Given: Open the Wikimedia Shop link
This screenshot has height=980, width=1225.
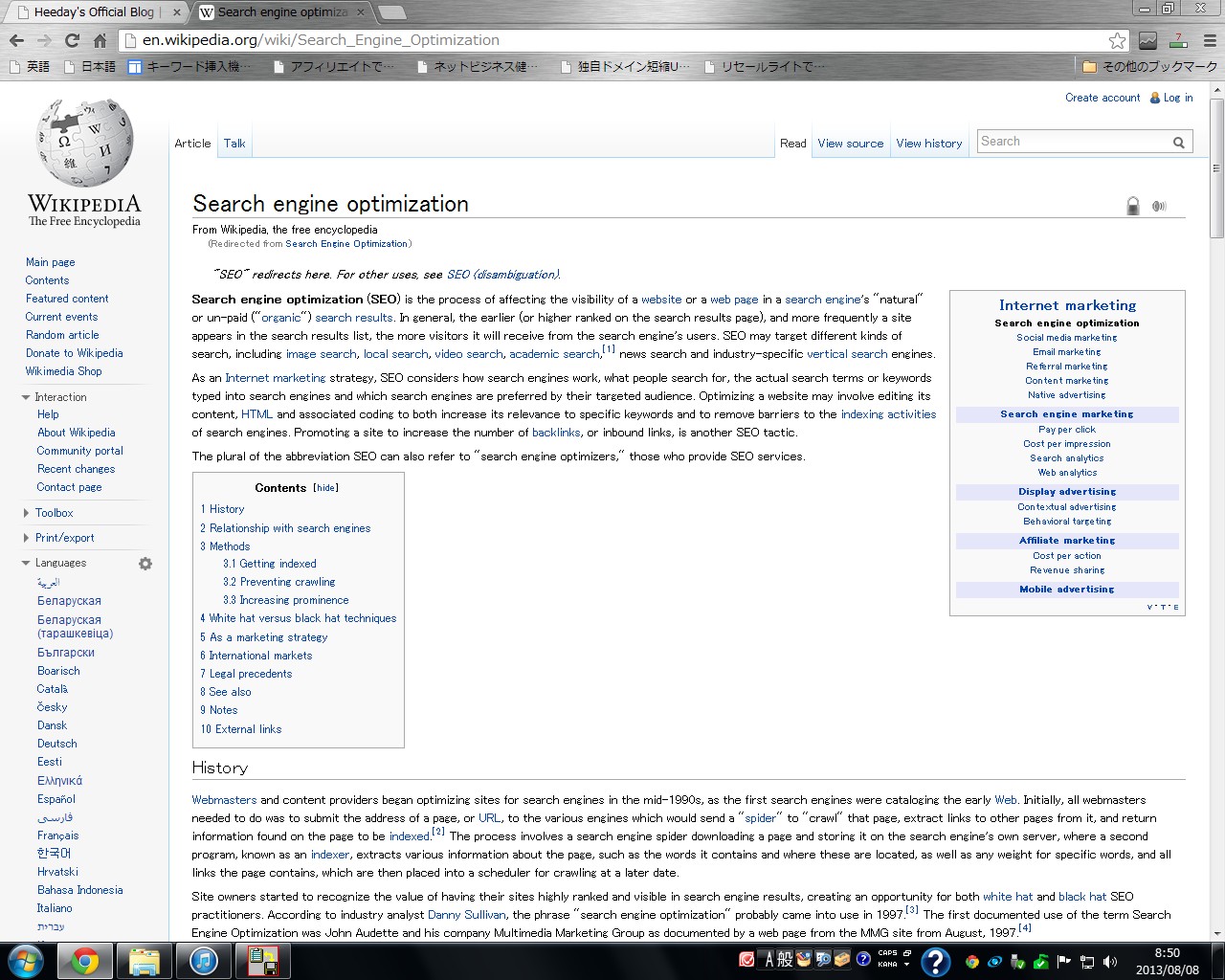Looking at the screenshot, I should [63, 371].
